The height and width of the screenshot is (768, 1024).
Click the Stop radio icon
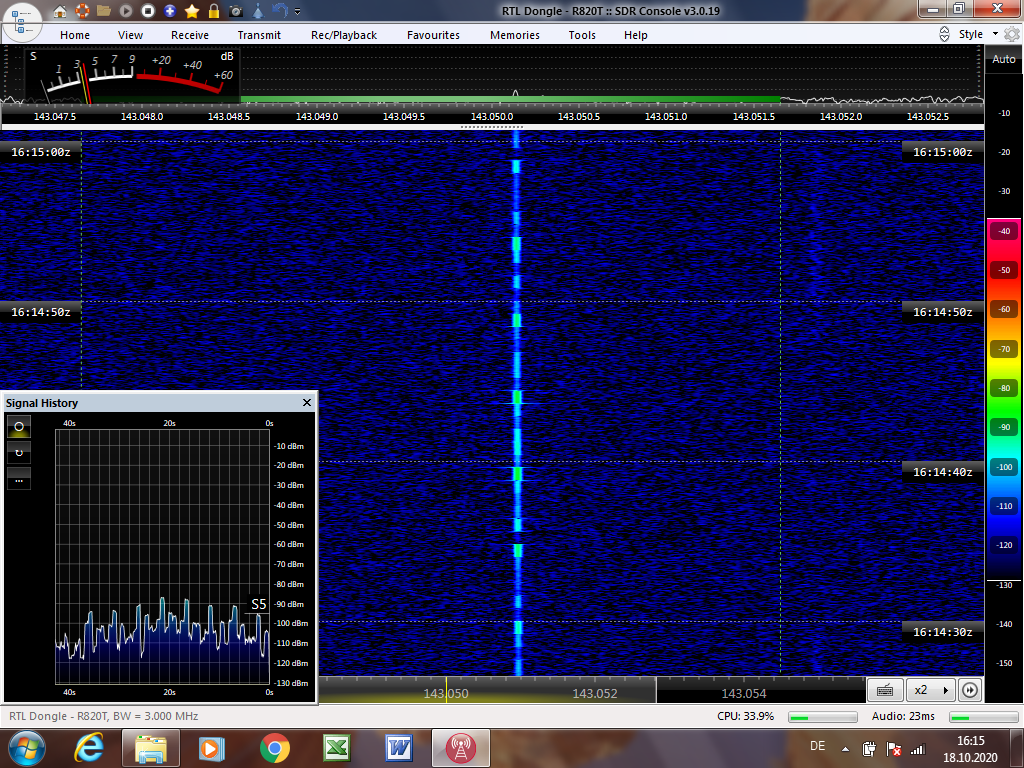point(148,11)
